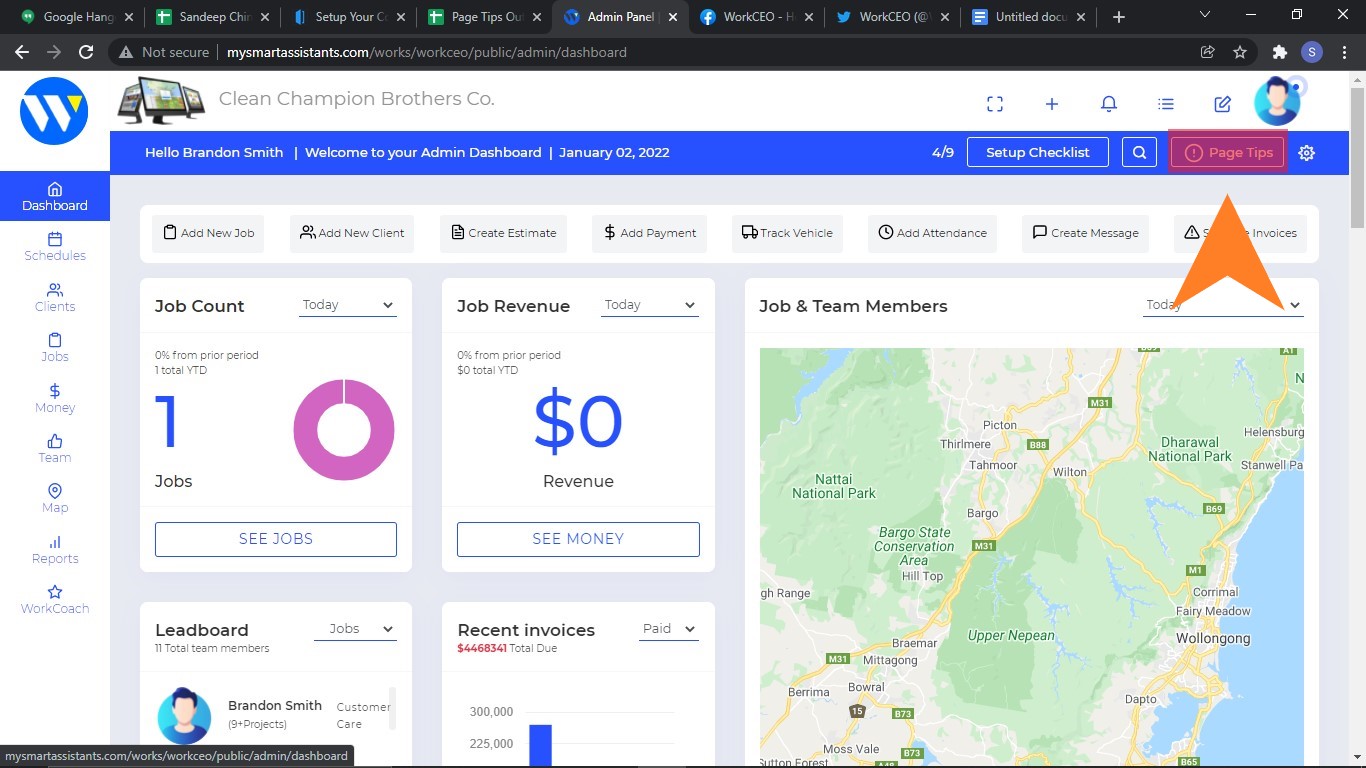Expand Leadboard Jobs dropdown
The width and height of the screenshot is (1366, 768).
pos(355,629)
